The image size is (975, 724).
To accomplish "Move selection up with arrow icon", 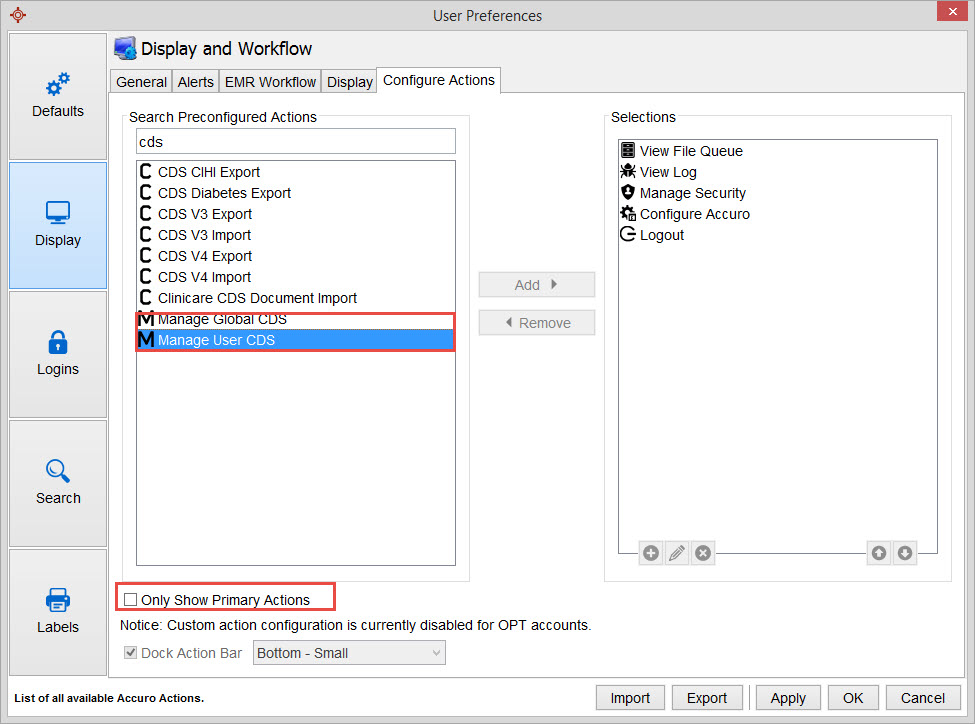I will click(x=879, y=553).
